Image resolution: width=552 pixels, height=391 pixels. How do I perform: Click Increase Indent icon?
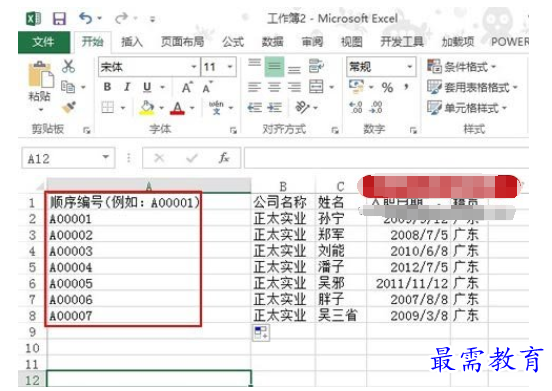click(274, 107)
